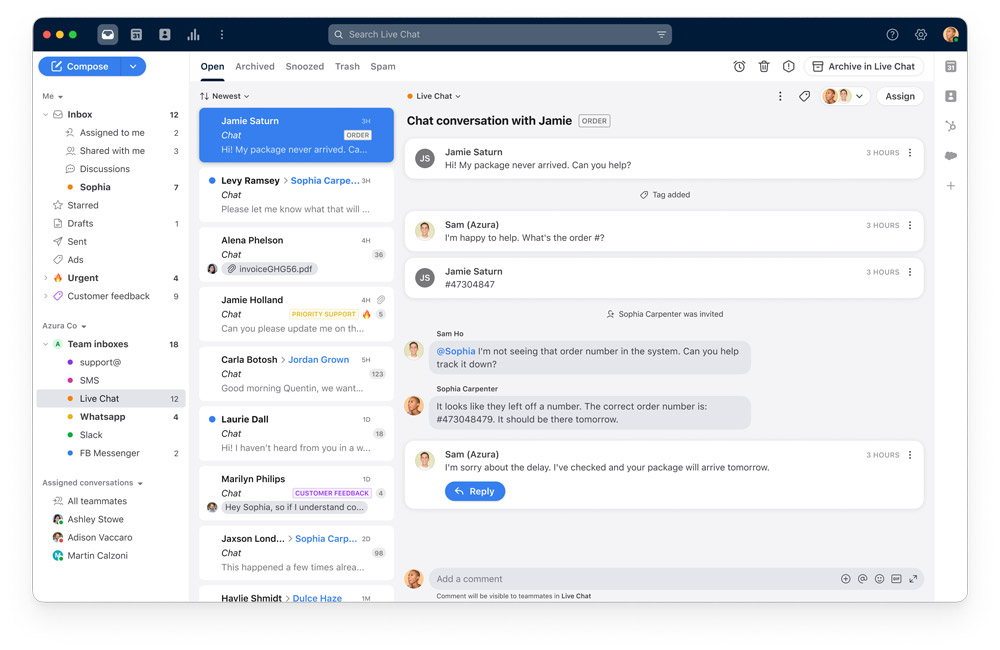Open the inbox view icon in top bar

108,34
